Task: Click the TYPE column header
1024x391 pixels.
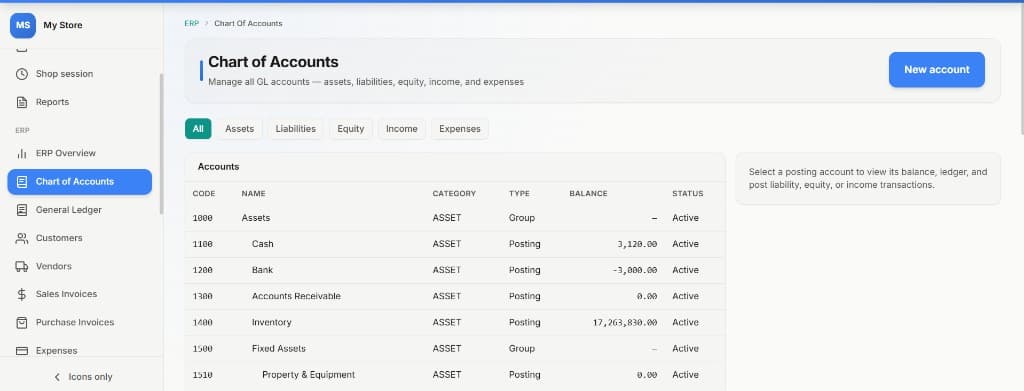Action: click(x=519, y=194)
